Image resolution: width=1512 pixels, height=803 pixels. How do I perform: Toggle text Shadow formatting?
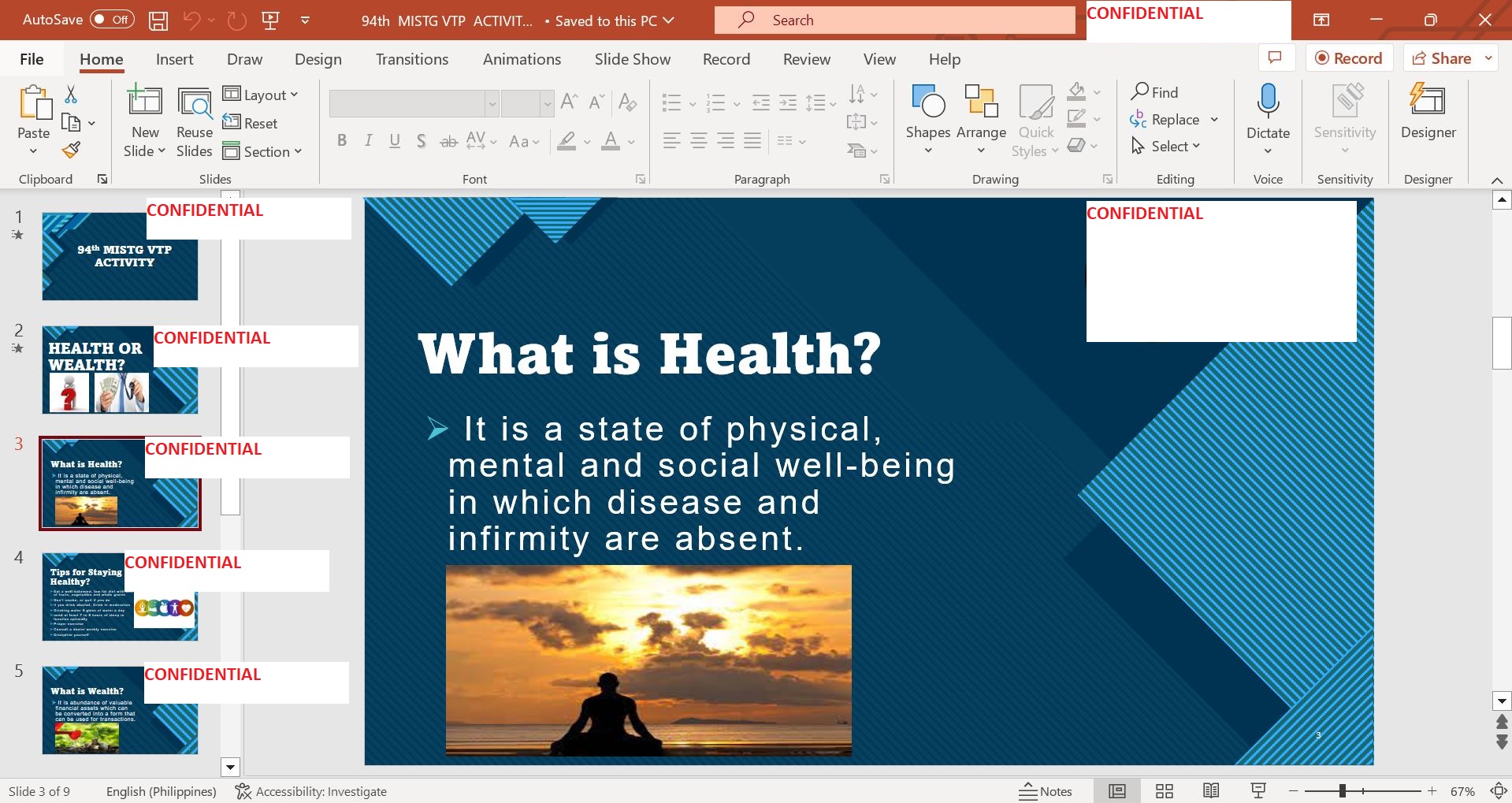click(x=422, y=141)
